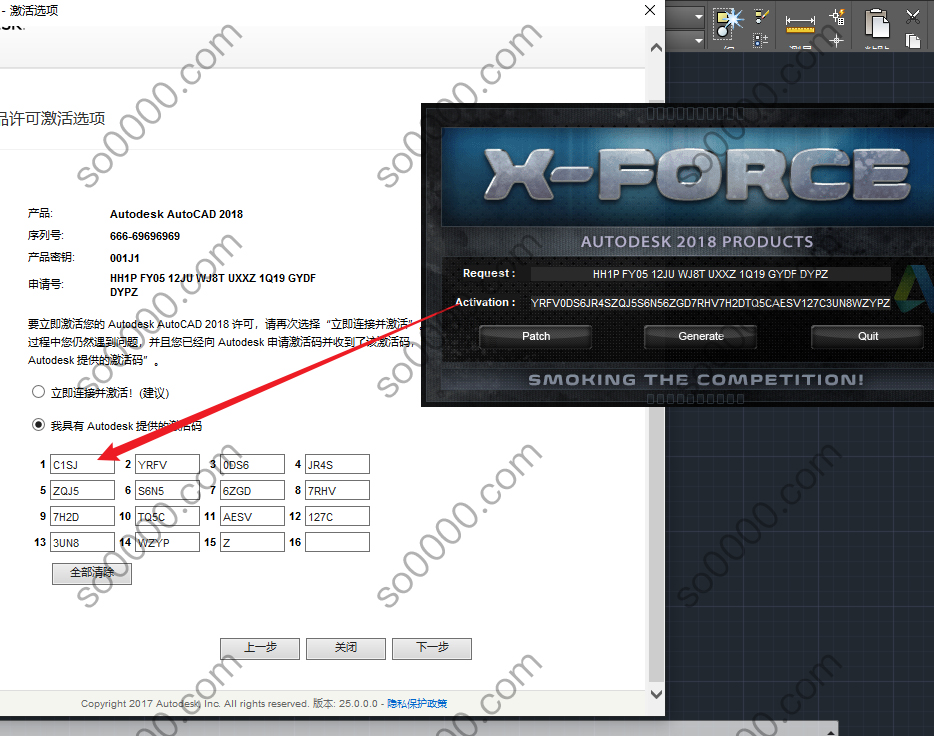934x736 pixels.
Task: Click the scroll down arrow of activation dialog
Action: 656,694
